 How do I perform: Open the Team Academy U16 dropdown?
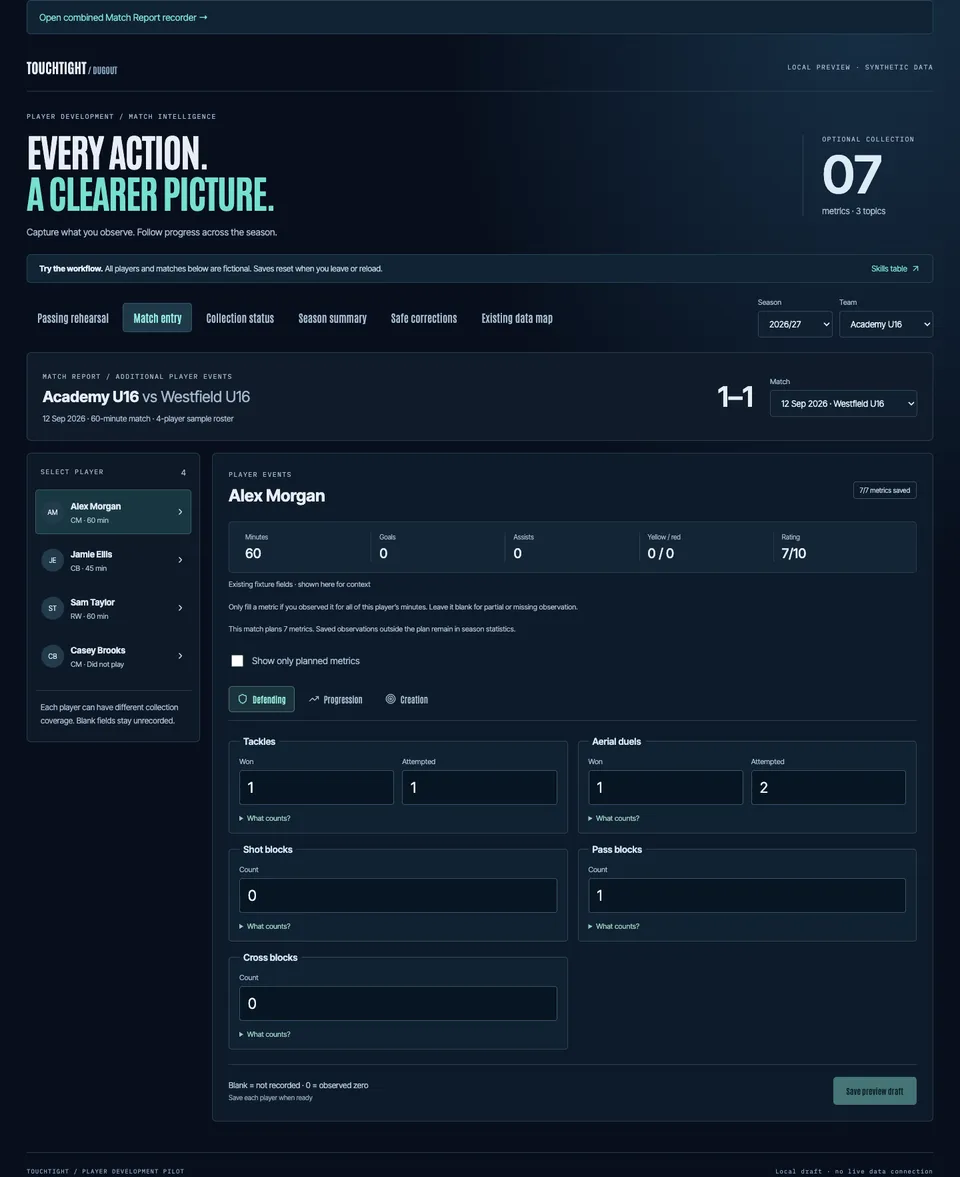886,324
